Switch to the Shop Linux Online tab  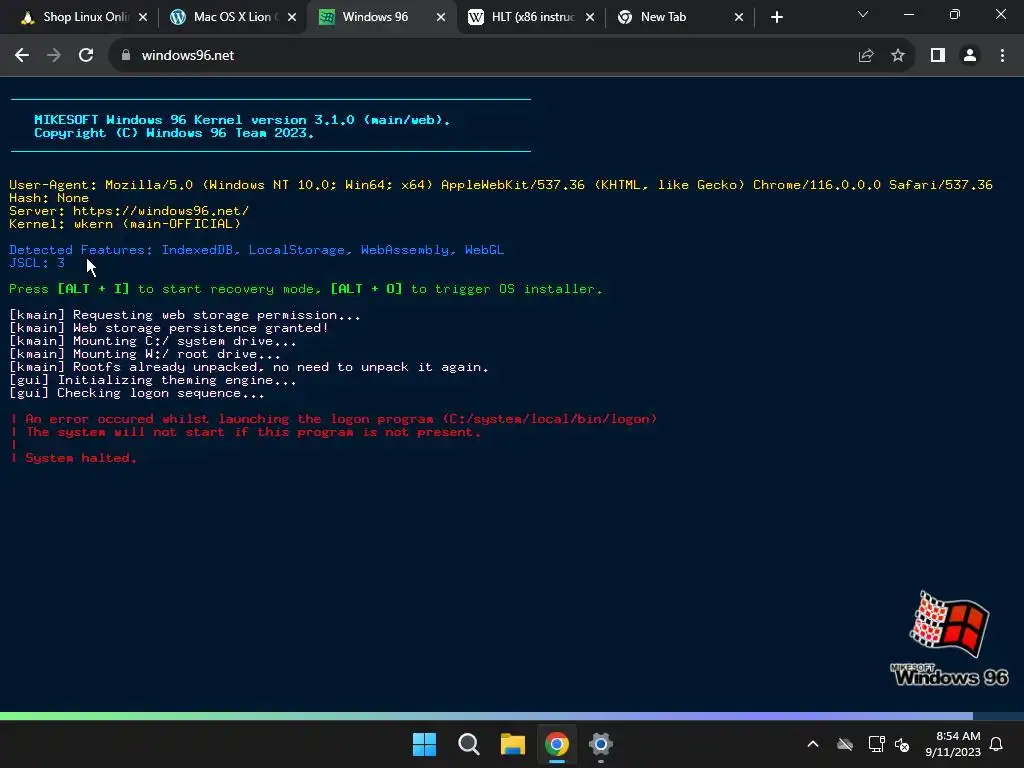click(x=74, y=18)
